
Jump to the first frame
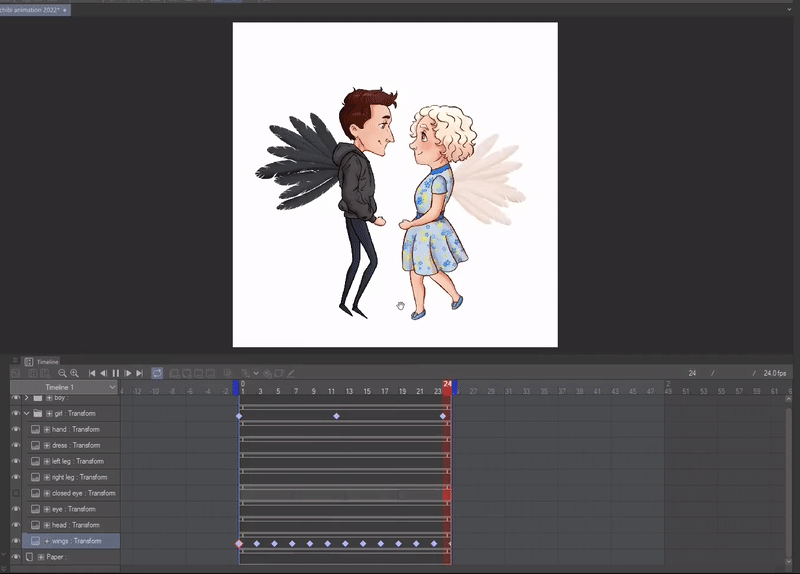pos(92,373)
